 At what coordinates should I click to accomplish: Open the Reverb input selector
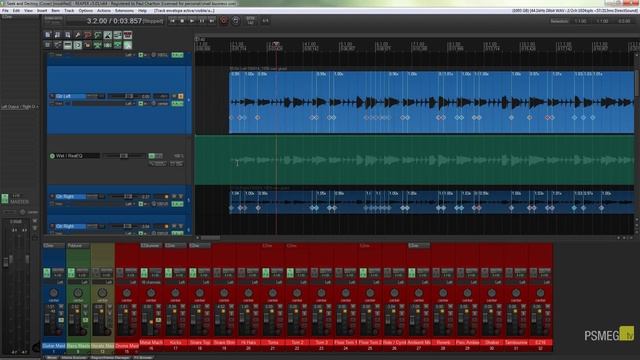(443, 282)
